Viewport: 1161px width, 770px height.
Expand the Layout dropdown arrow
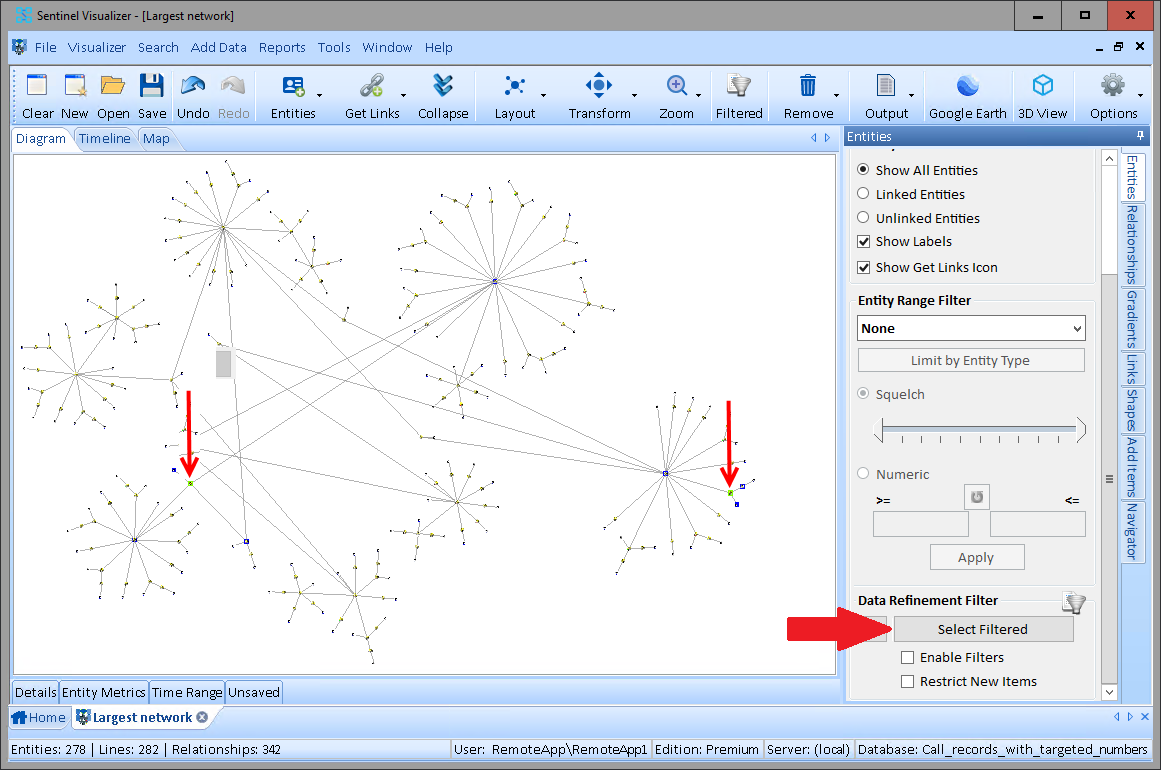[543, 96]
